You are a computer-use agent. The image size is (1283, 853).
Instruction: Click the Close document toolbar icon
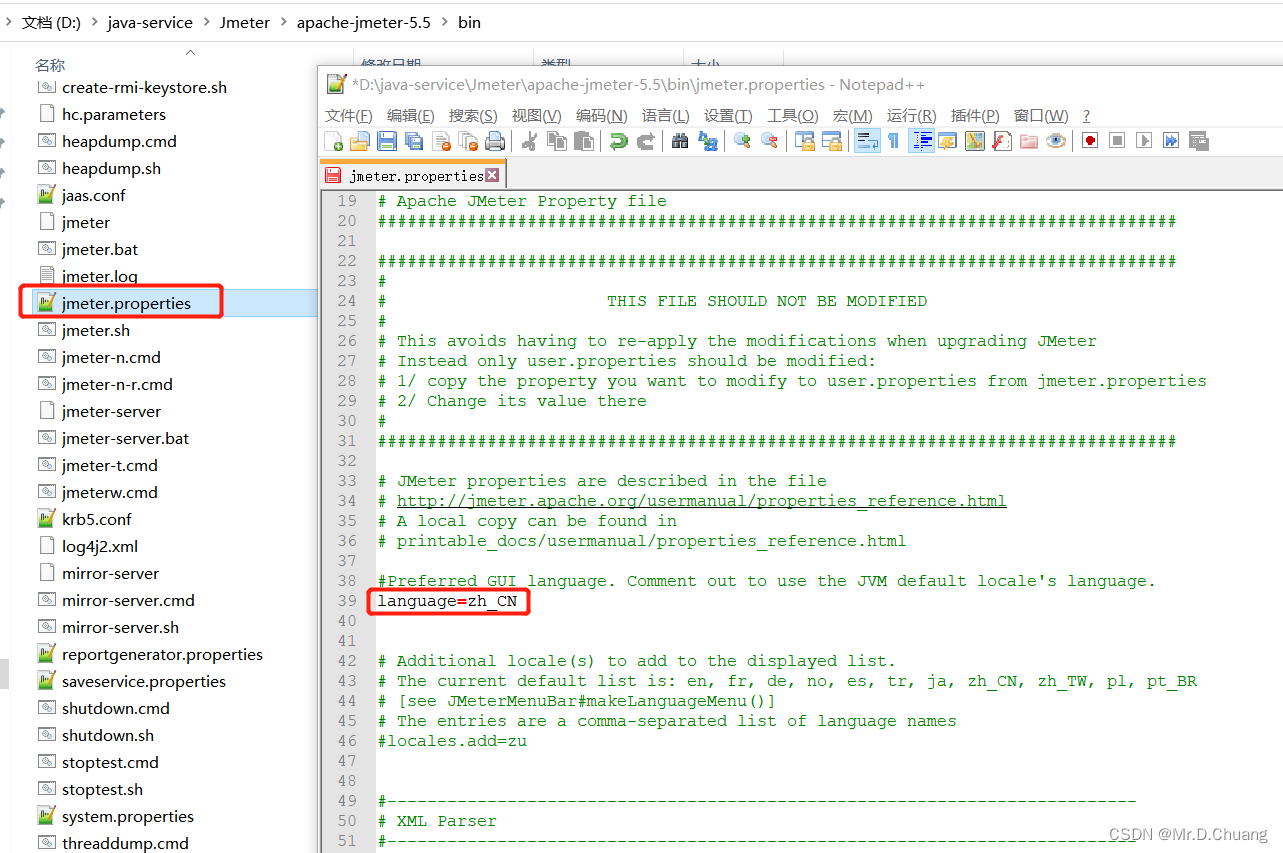pos(441,141)
